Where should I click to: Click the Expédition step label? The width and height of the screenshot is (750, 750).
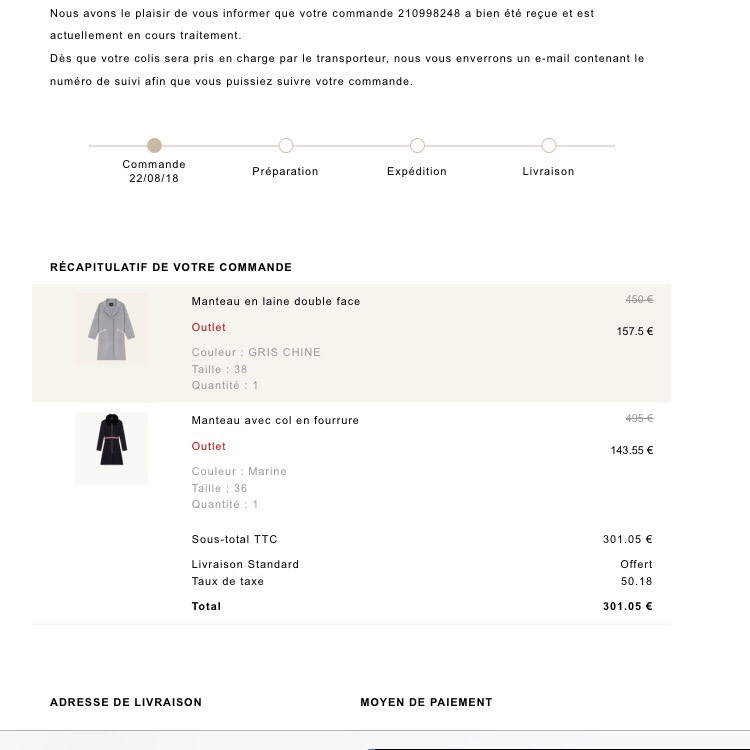click(417, 171)
